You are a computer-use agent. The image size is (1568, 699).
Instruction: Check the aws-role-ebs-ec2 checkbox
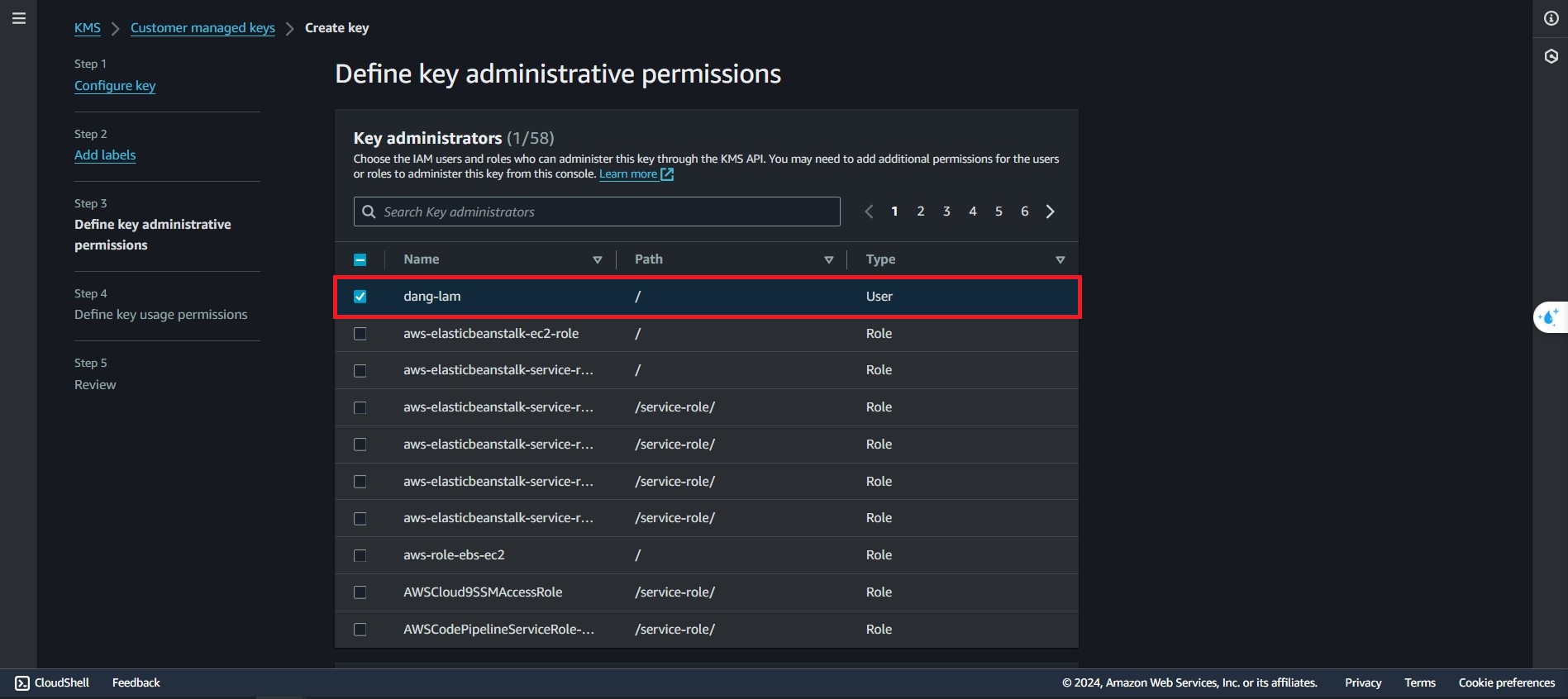click(360, 555)
